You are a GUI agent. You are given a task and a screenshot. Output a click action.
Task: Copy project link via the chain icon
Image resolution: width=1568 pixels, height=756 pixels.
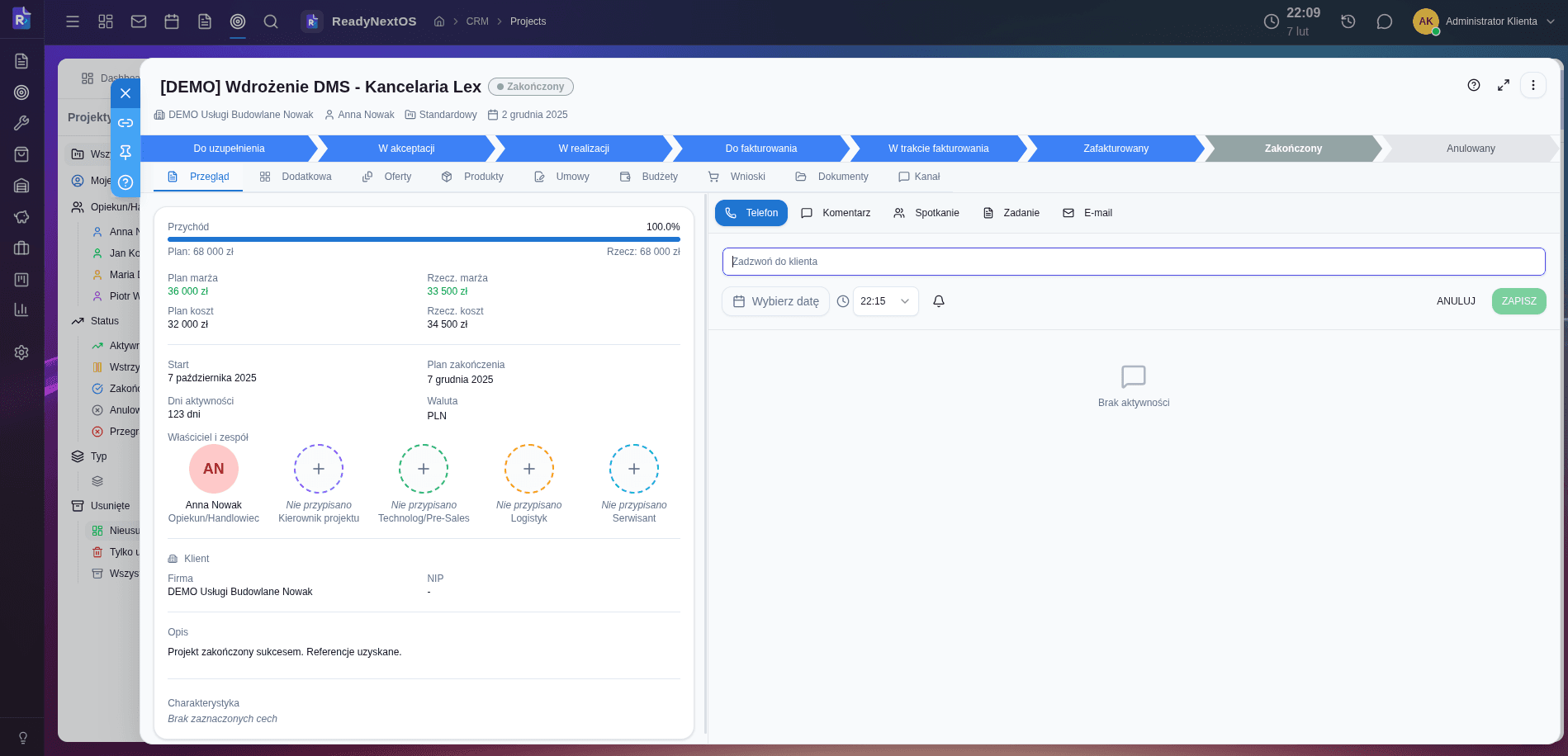(126, 123)
